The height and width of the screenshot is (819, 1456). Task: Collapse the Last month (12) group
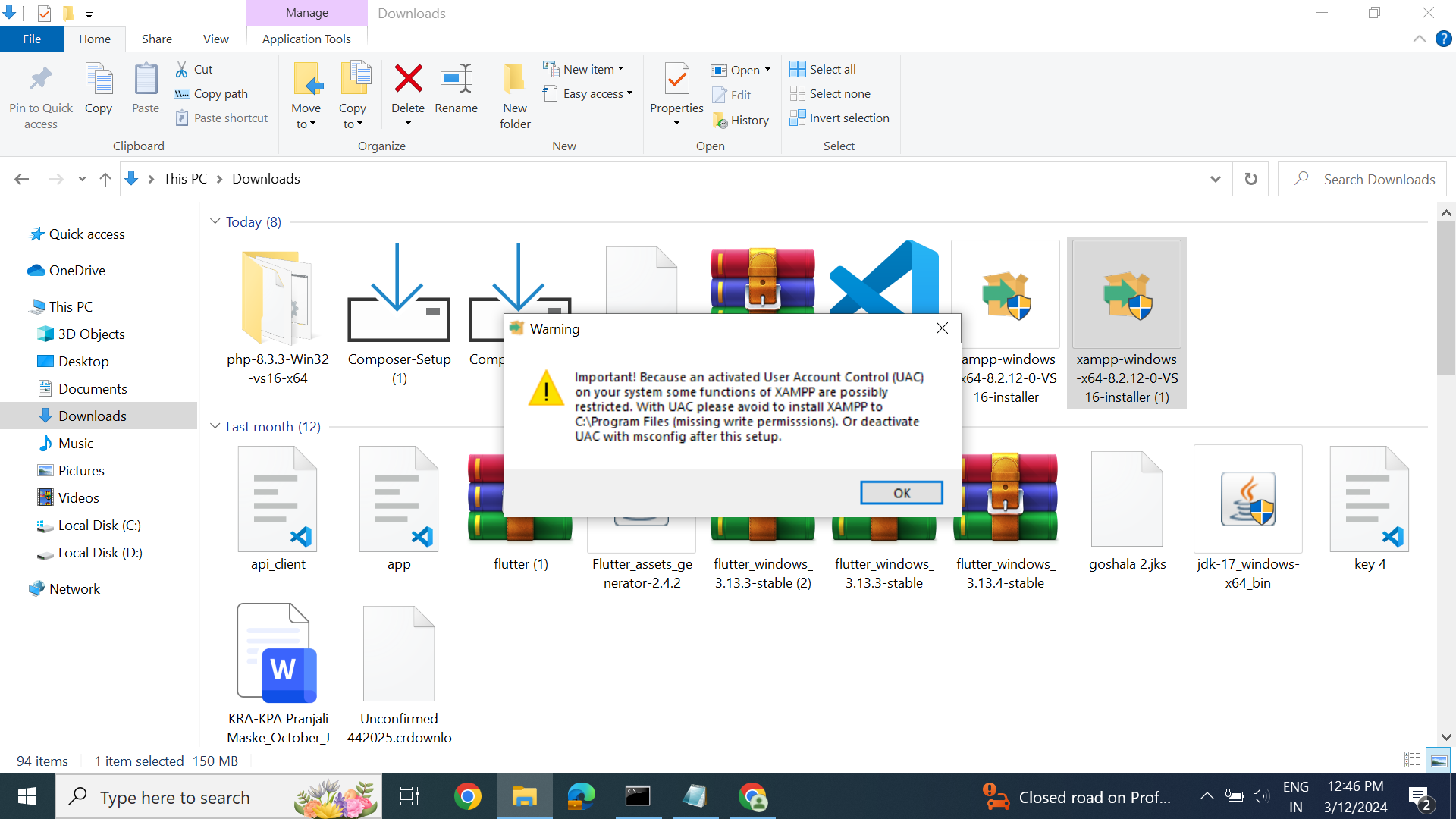pos(215,426)
